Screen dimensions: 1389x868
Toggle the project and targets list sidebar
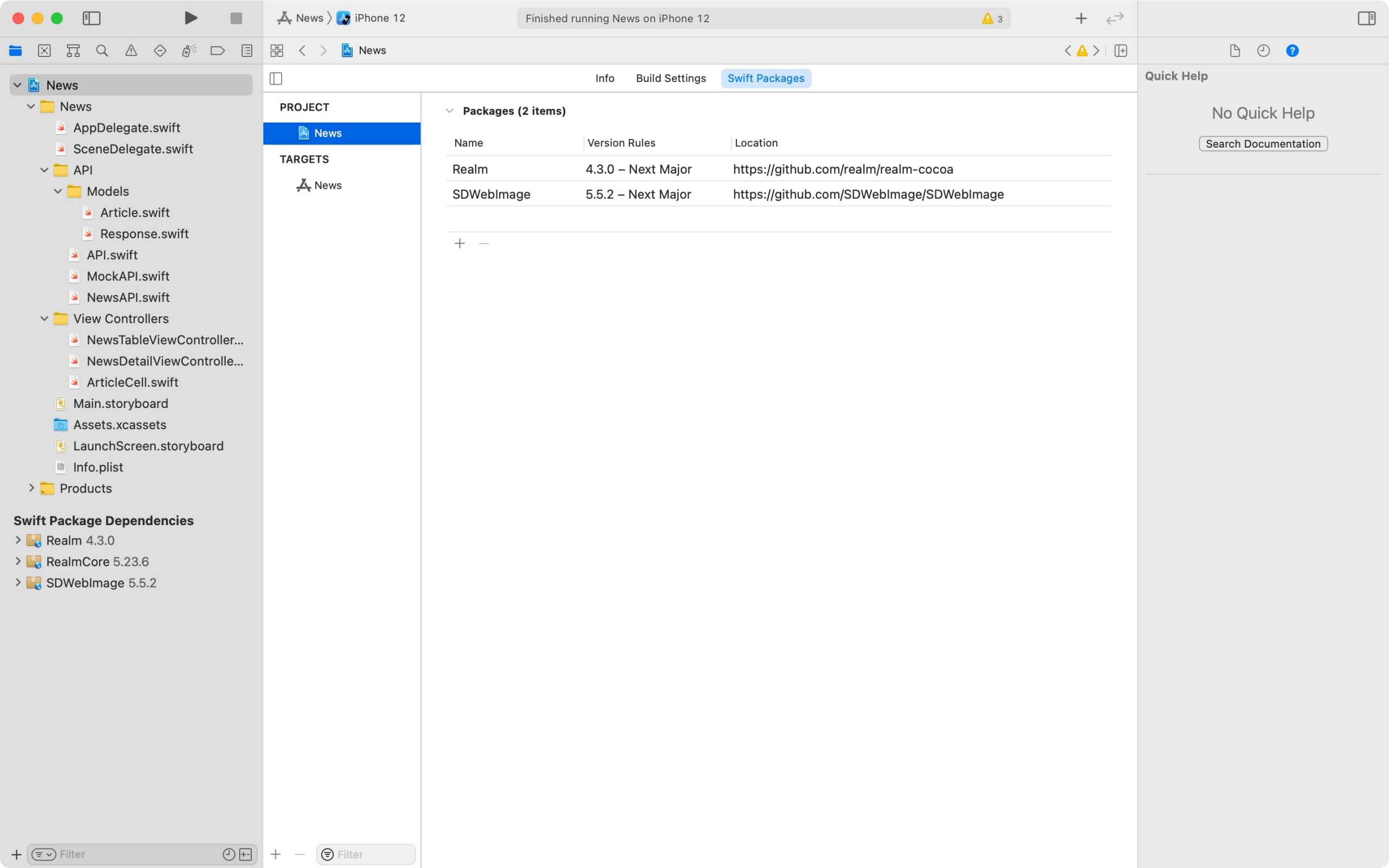[x=276, y=78]
